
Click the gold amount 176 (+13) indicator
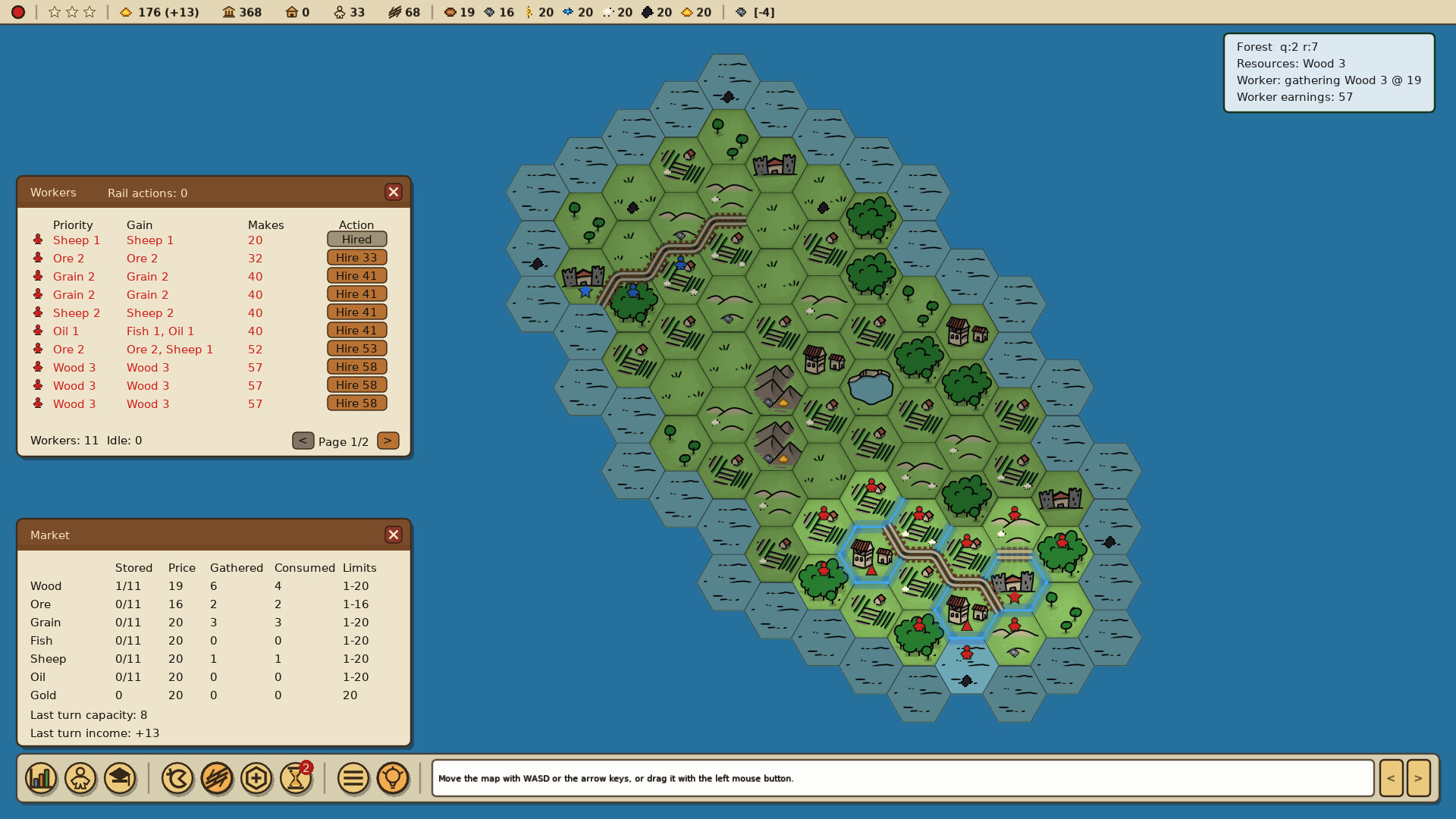(x=160, y=12)
